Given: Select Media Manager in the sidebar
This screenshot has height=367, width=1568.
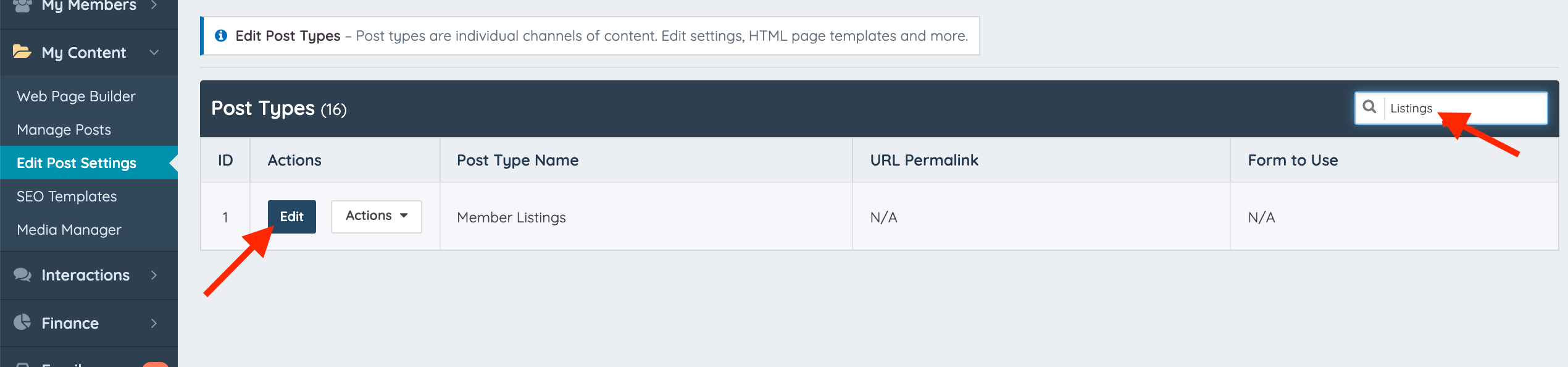Looking at the screenshot, I should (x=68, y=229).
